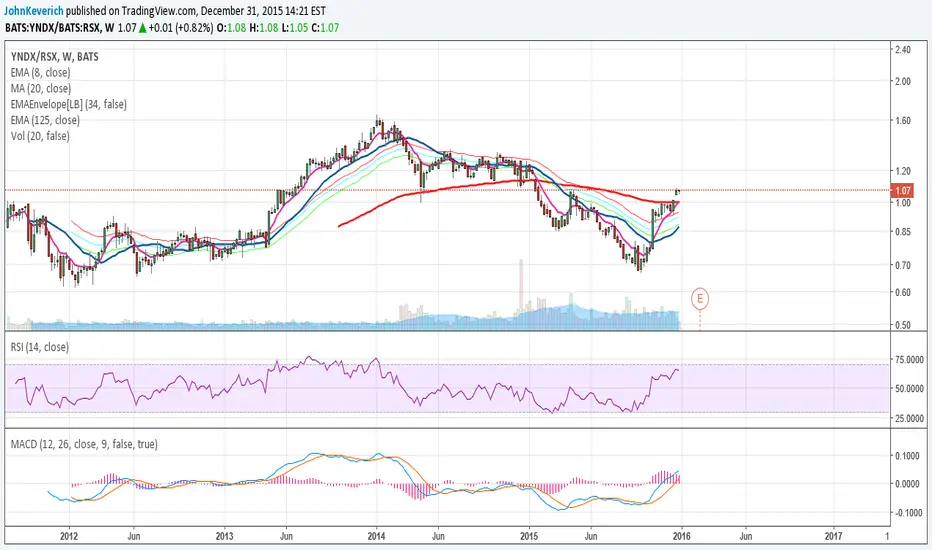Click the 0.0000 MACD axis label
The height and width of the screenshot is (550, 932).
[908, 484]
